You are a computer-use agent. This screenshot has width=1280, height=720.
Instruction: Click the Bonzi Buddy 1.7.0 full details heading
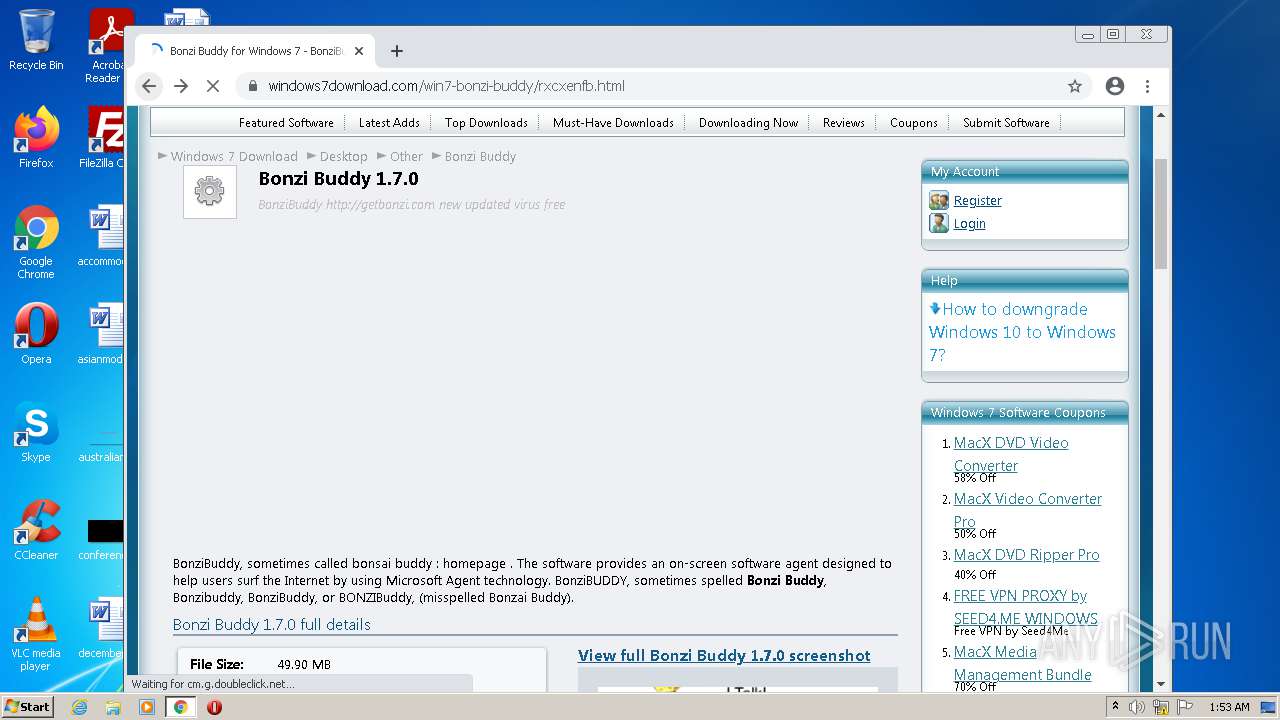pos(272,625)
